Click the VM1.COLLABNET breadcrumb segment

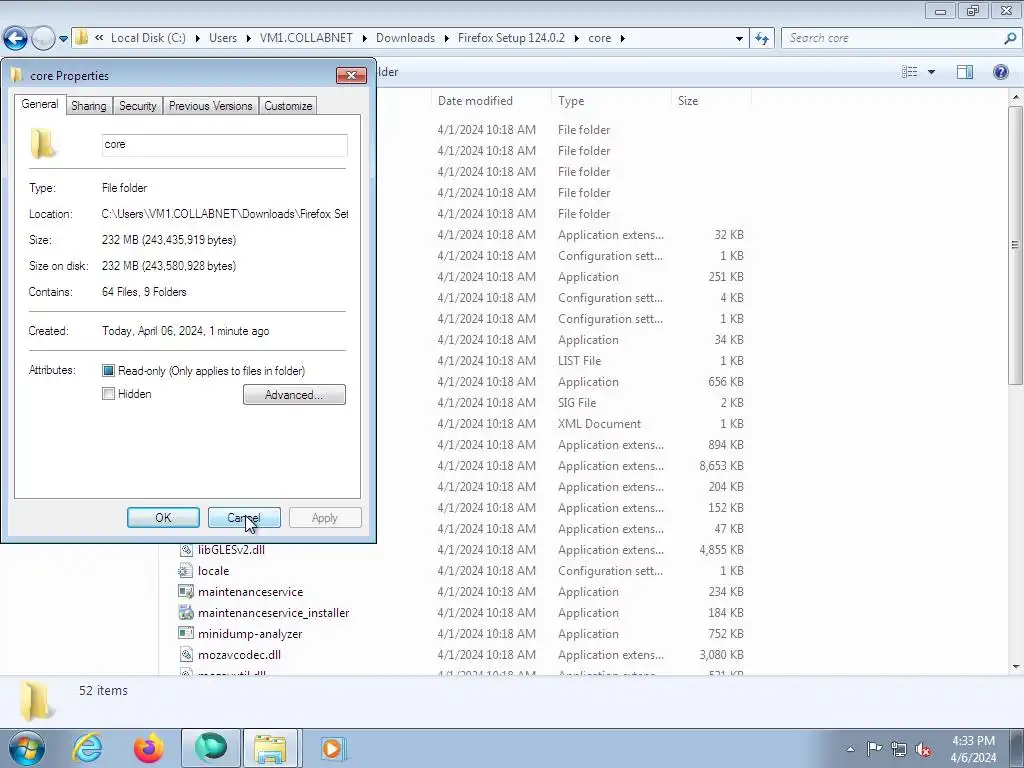pos(306,38)
